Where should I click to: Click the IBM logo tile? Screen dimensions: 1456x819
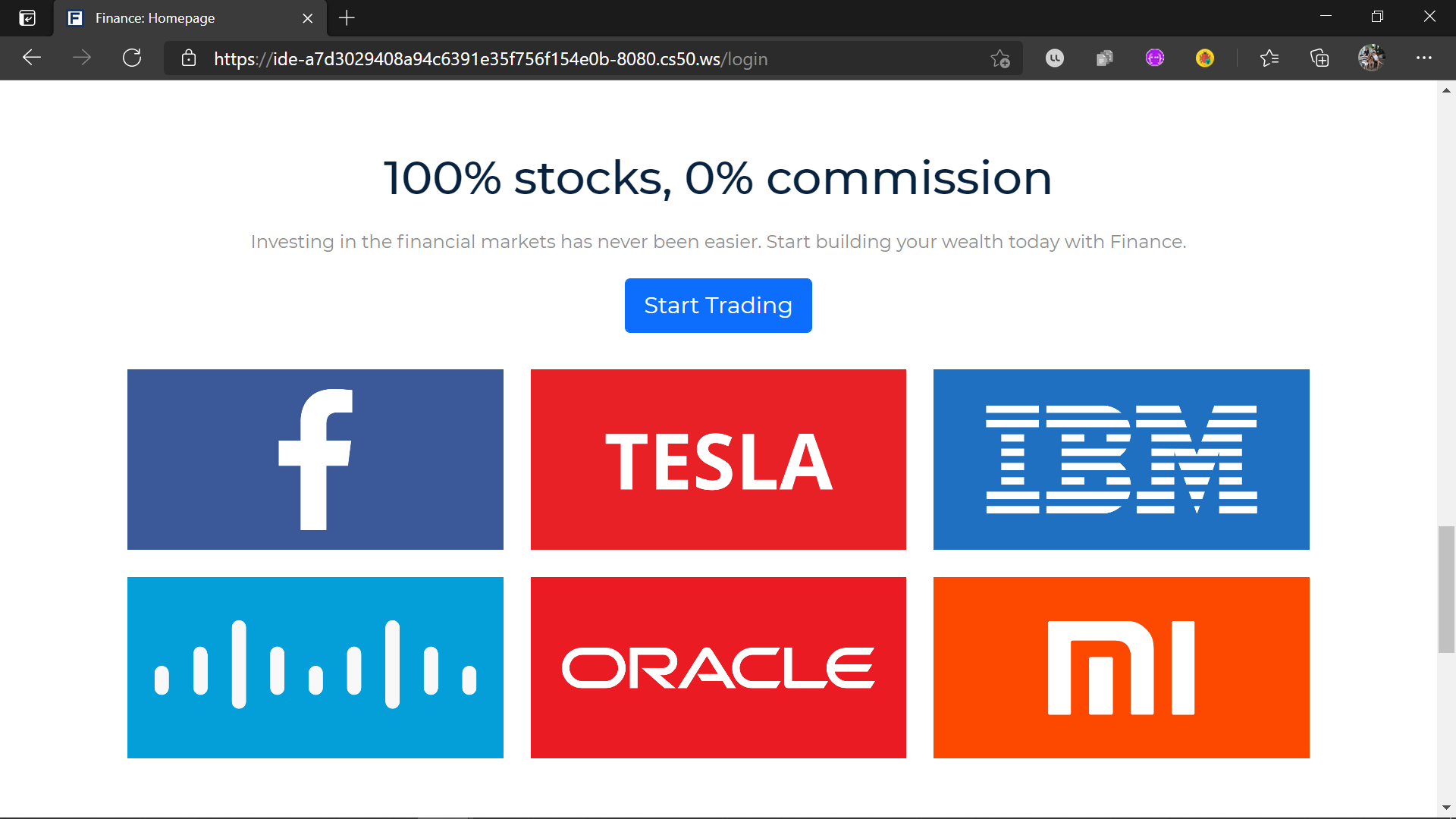click(1121, 459)
